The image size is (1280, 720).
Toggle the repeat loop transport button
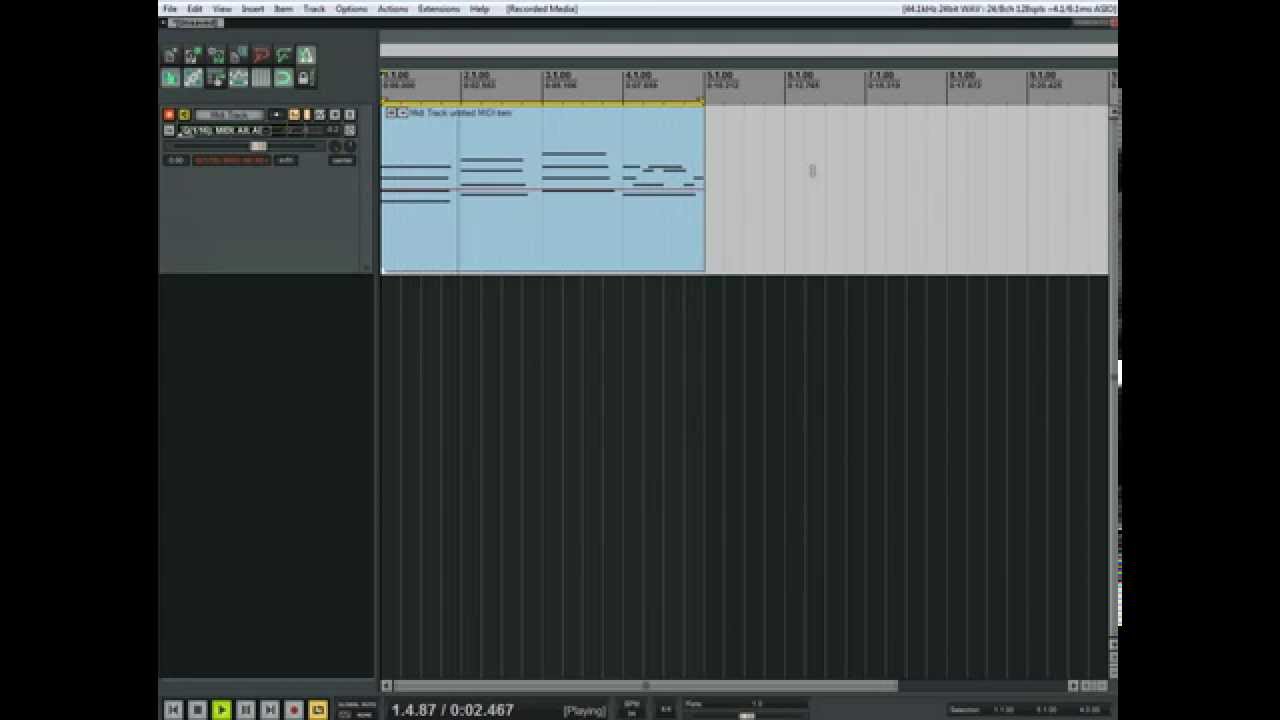pyautogui.click(x=318, y=709)
